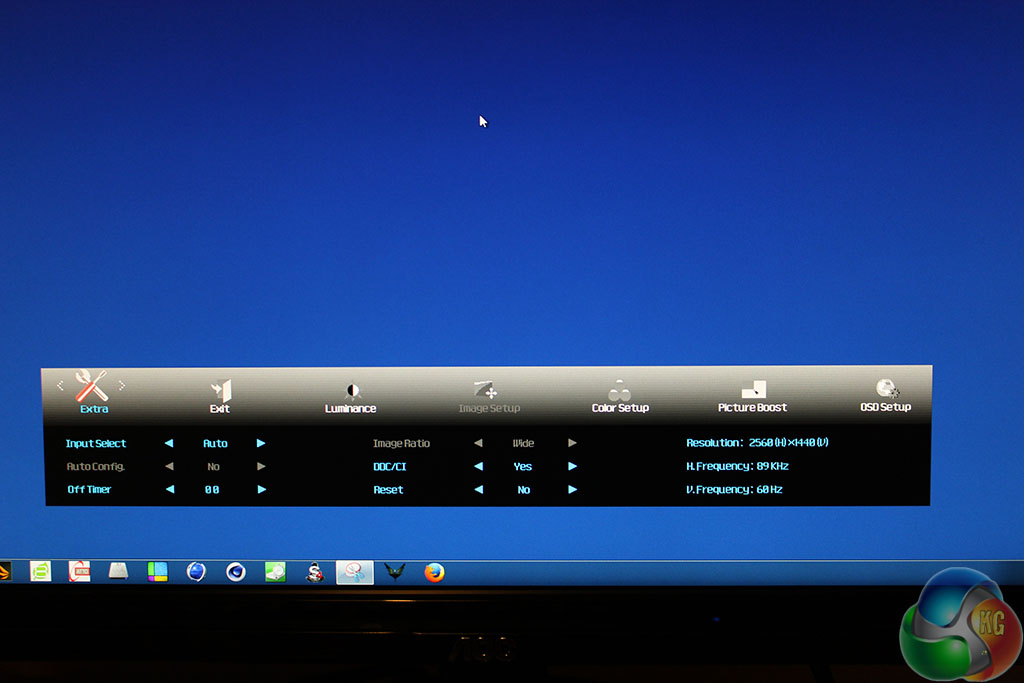This screenshot has width=1024, height=683.
Task: Click the Resolution 2560x1440 readout
Action: coord(757,442)
